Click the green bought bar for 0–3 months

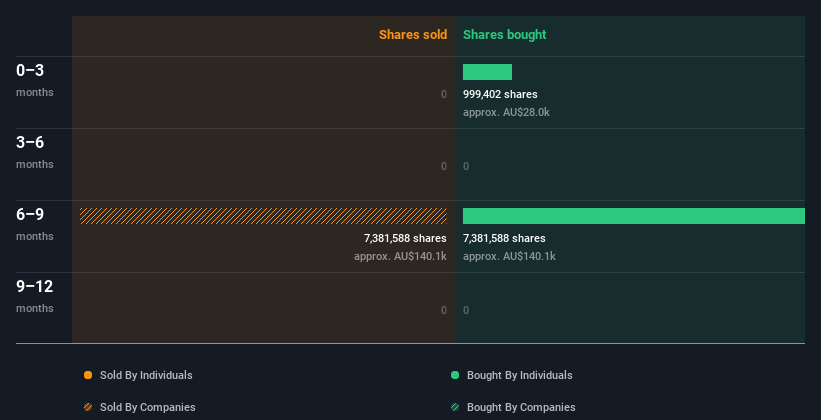pyautogui.click(x=487, y=72)
